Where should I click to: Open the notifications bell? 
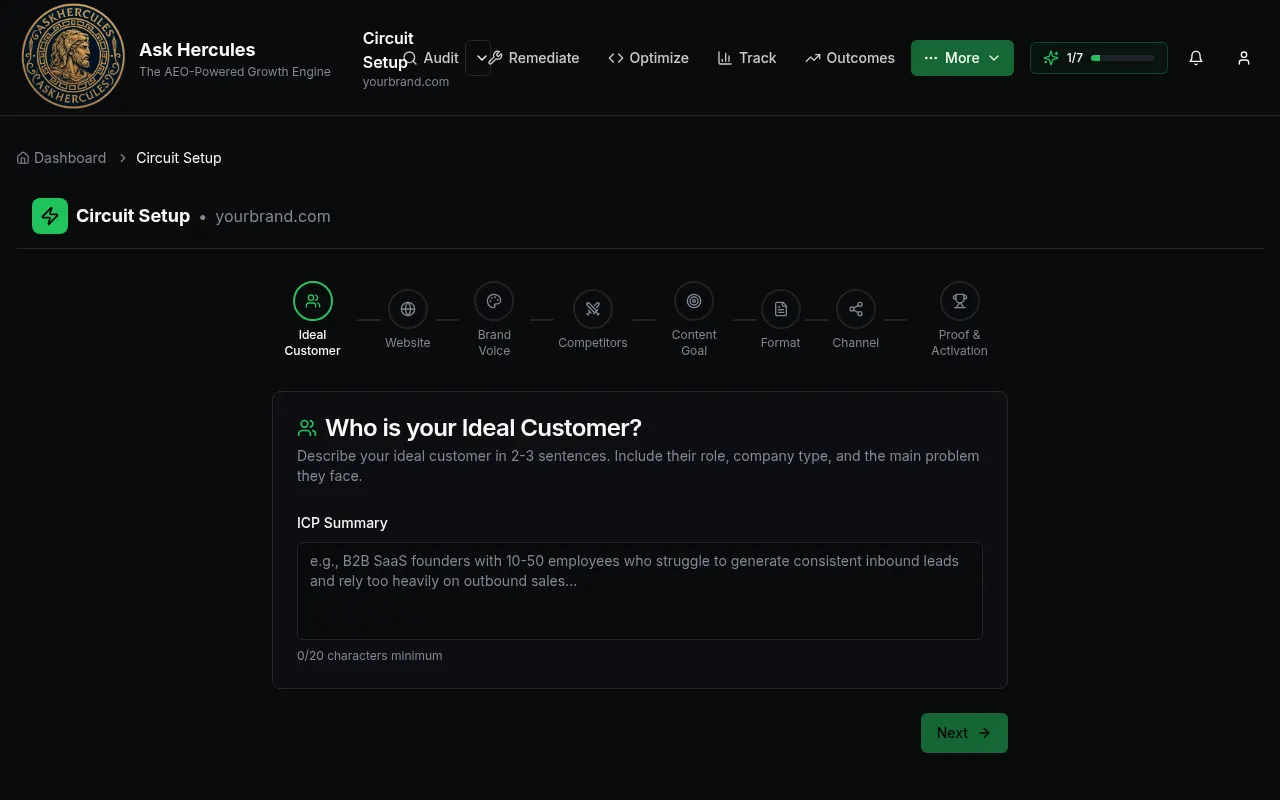pyautogui.click(x=1196, y=58)
